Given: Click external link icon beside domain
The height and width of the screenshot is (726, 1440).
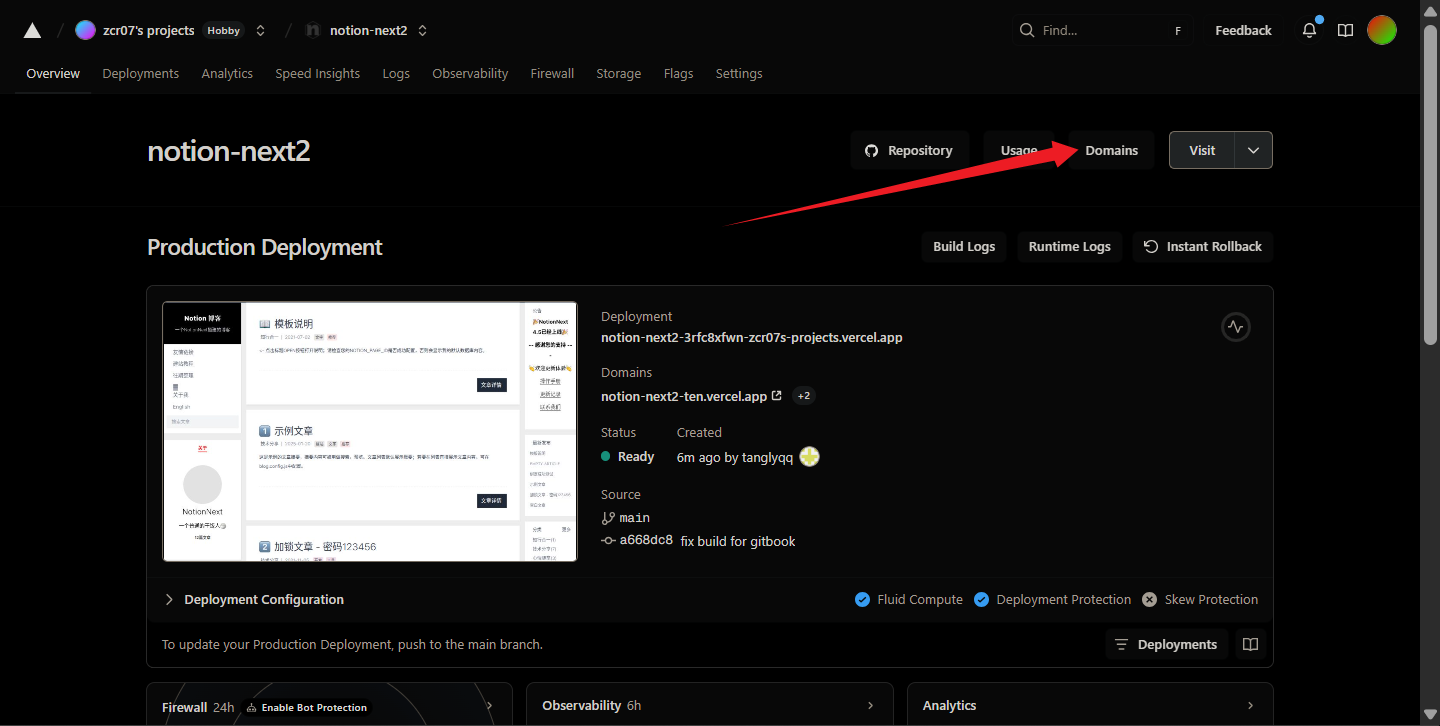Looking at the screenshot, I should pyautogui.click(x=777, y=396).
